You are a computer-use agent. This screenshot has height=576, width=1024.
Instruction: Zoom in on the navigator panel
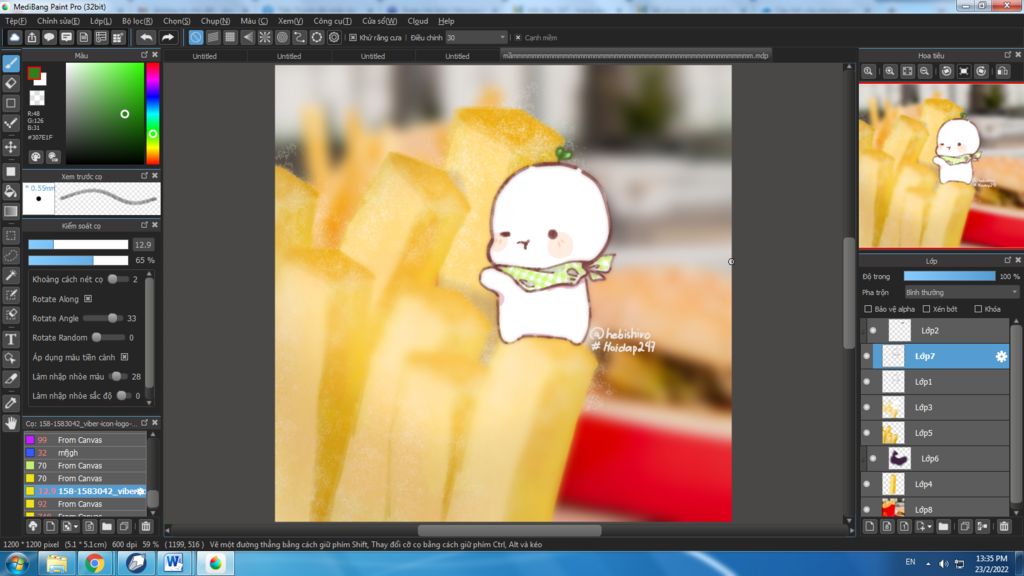pyautogui.click(x=889, y=71)
